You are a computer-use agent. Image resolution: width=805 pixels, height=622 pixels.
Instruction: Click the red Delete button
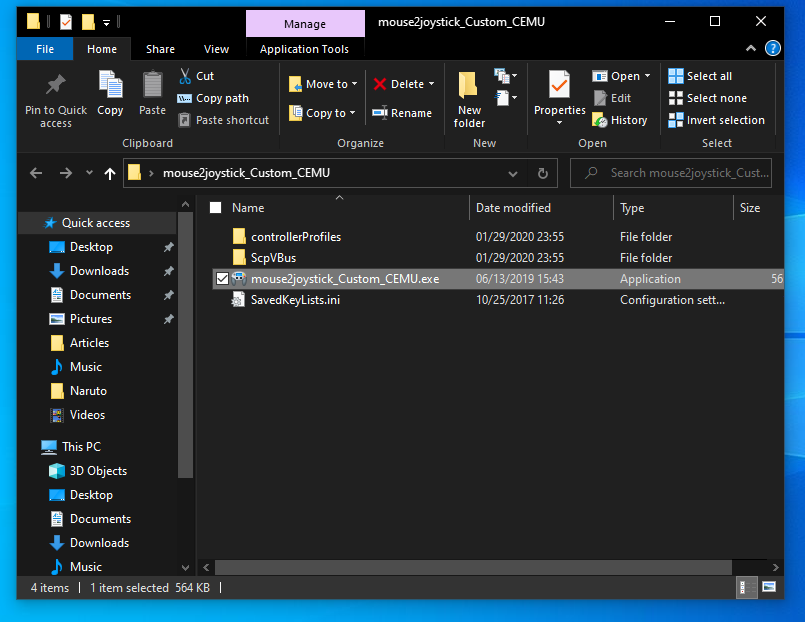pyautogui.click(x=399, y=84)
